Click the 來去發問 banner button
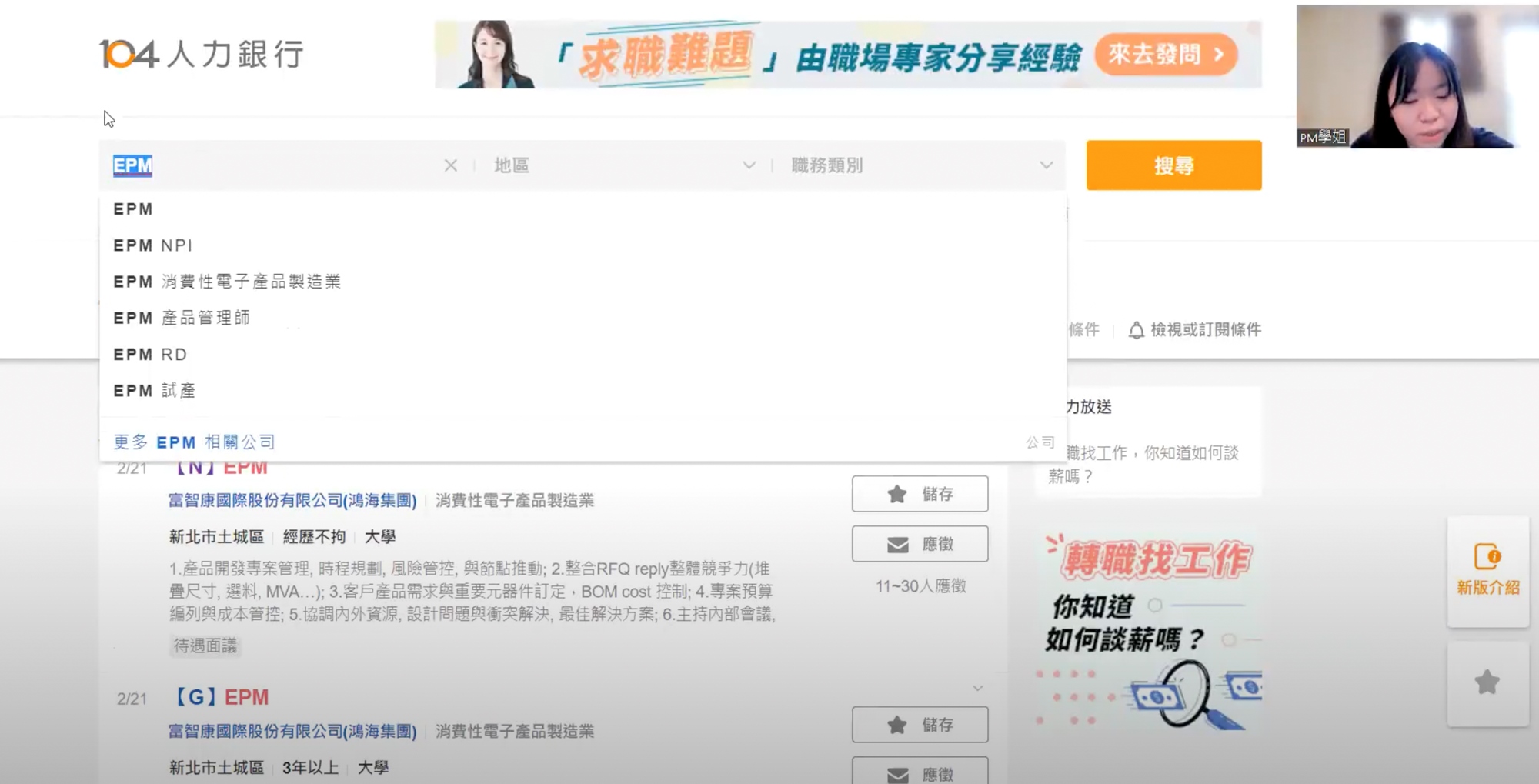Image resolution: width=1539 pixels, height=784 pixels. point(1165,55)
